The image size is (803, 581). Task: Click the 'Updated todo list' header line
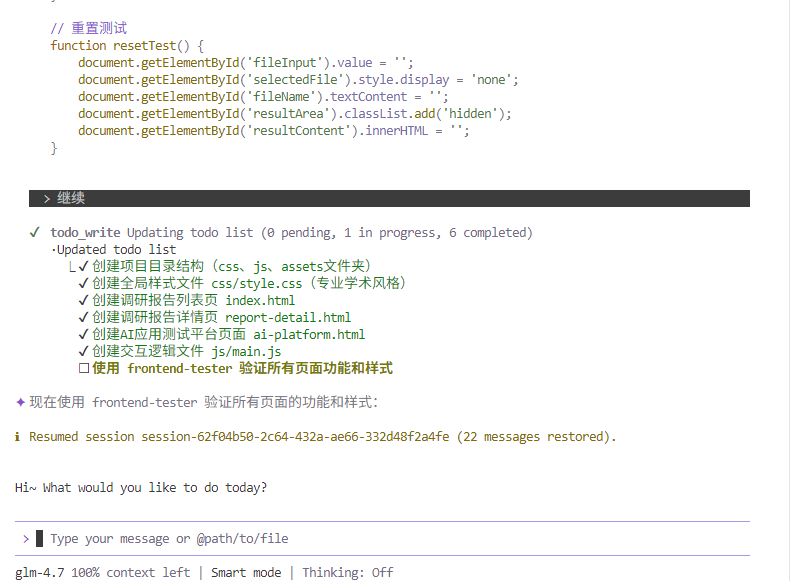[x=116, y=250]
